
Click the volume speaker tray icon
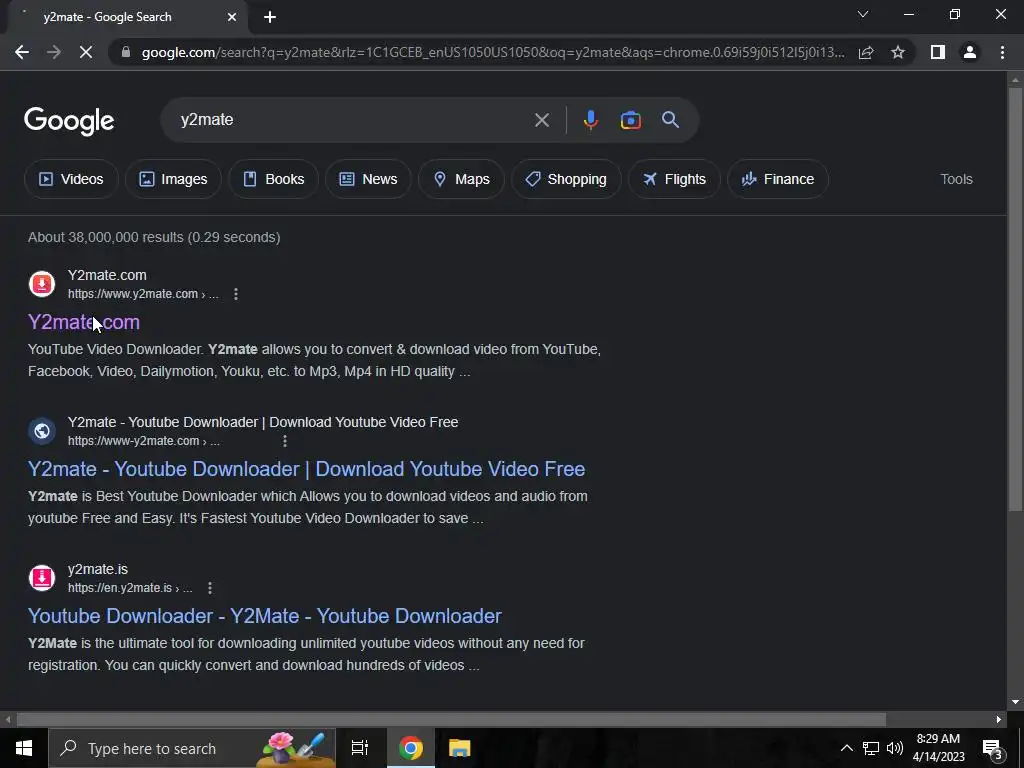pos(895,748)
